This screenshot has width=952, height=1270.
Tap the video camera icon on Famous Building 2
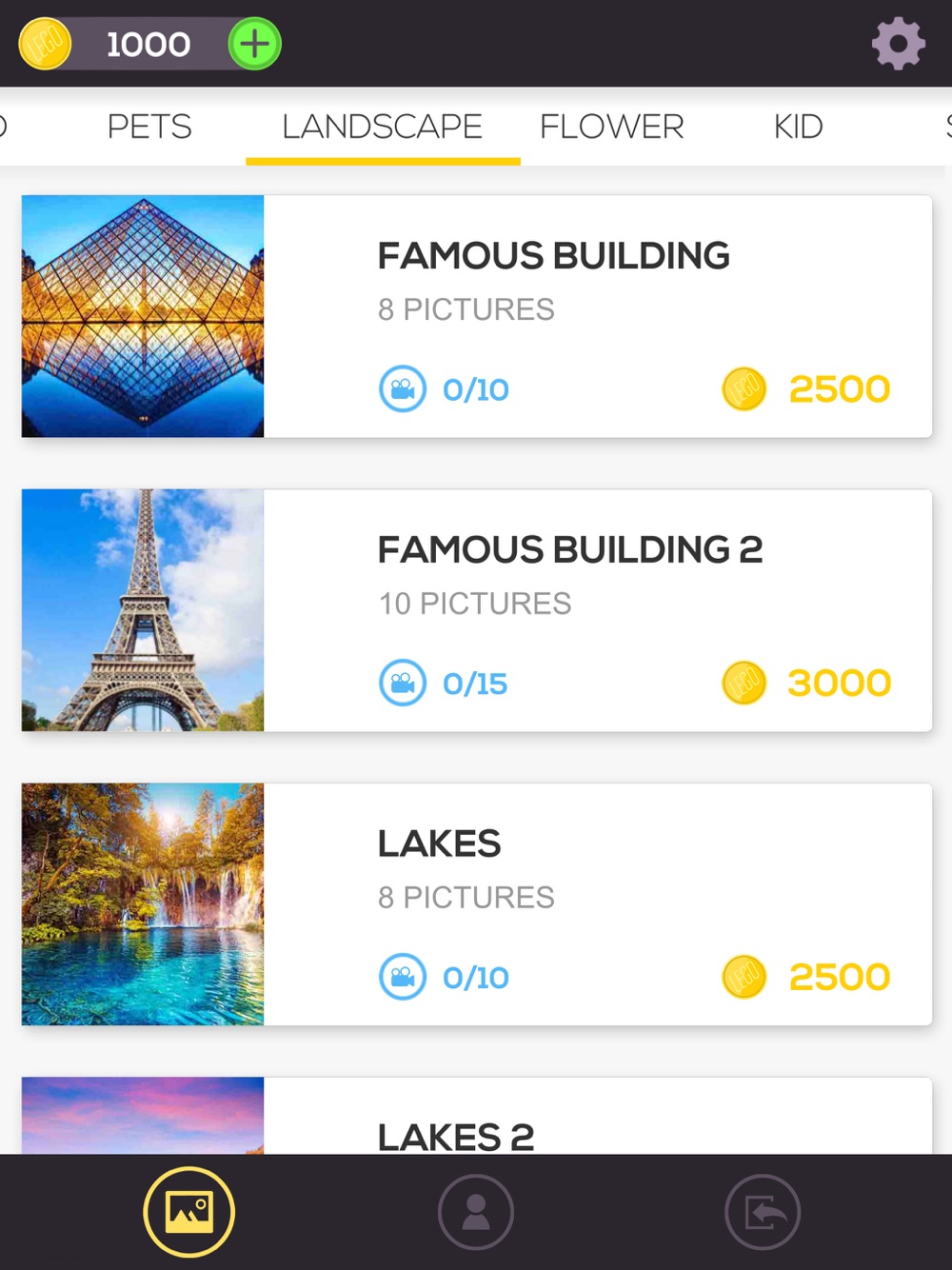(403, 684)
